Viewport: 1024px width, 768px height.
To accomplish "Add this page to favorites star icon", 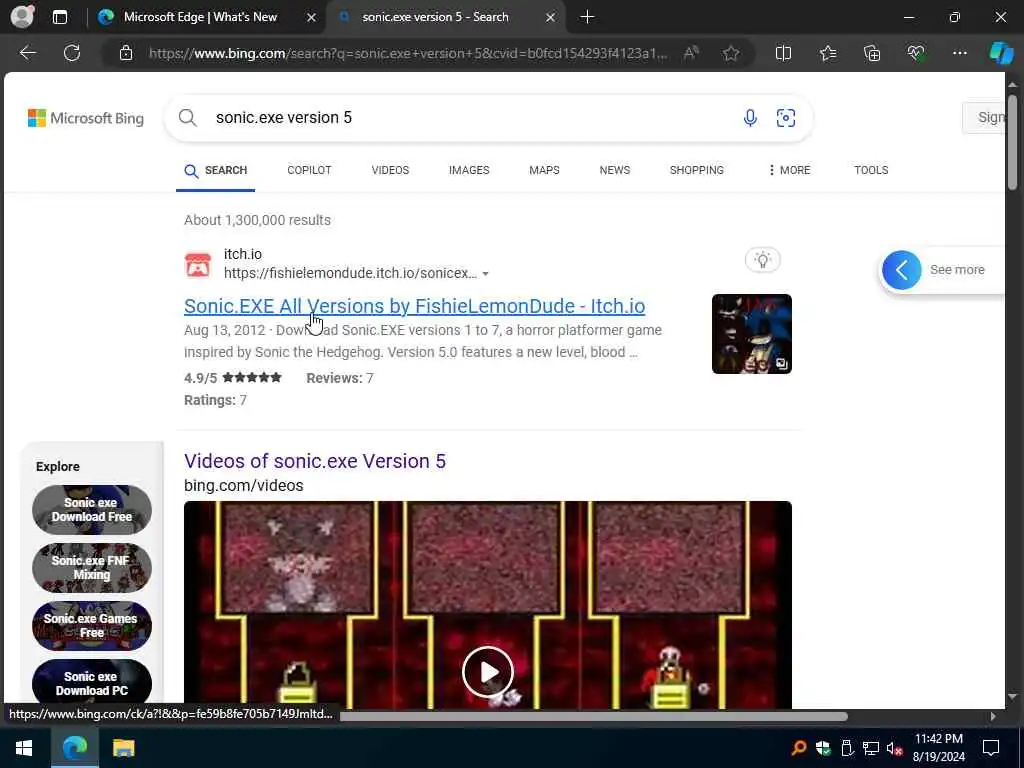I will pyautogui.click(x=731, y=53).
